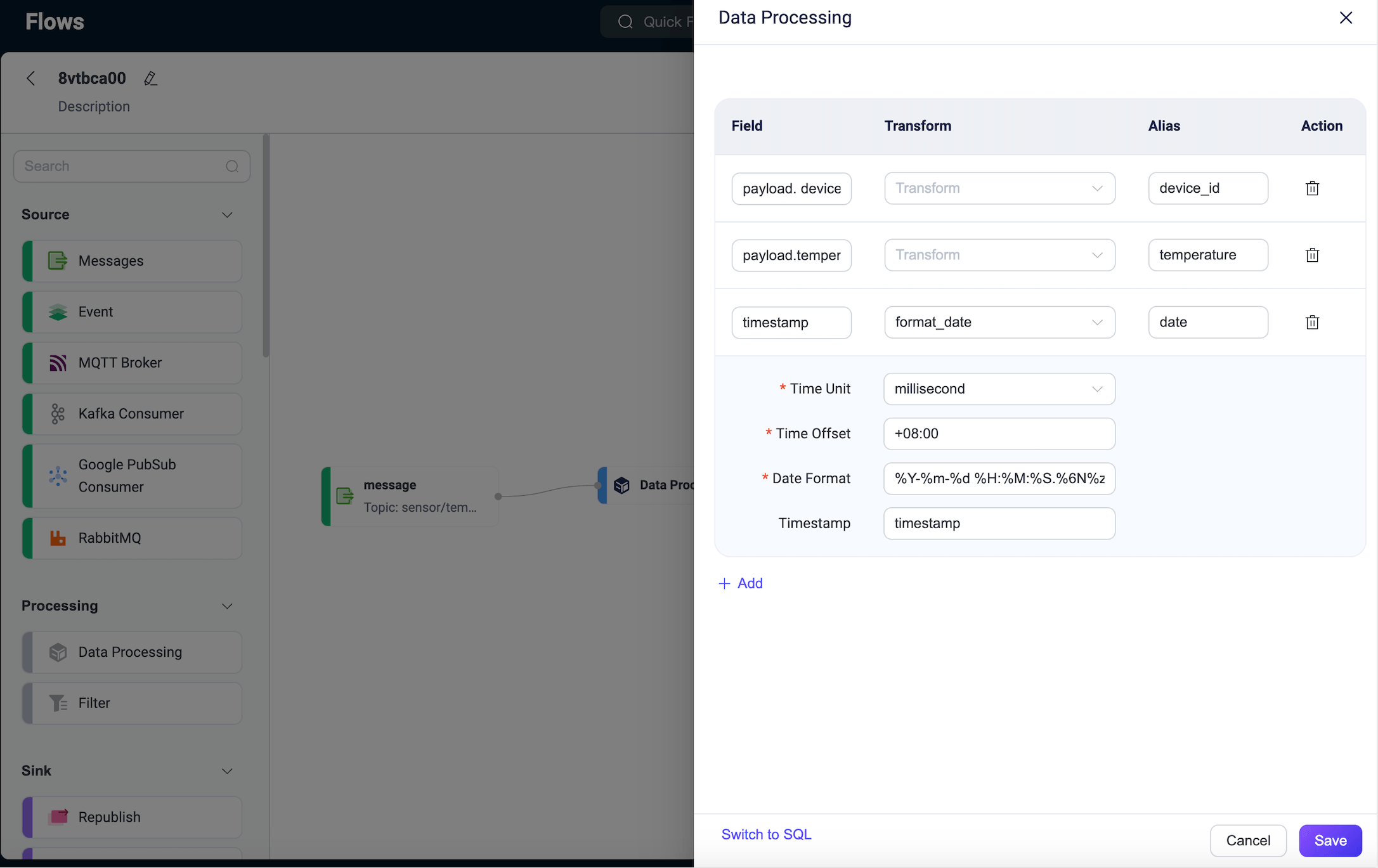Click the Filter processing icon
The image size is (1378, 868).
pyautogui.click(x=58, y=703)
